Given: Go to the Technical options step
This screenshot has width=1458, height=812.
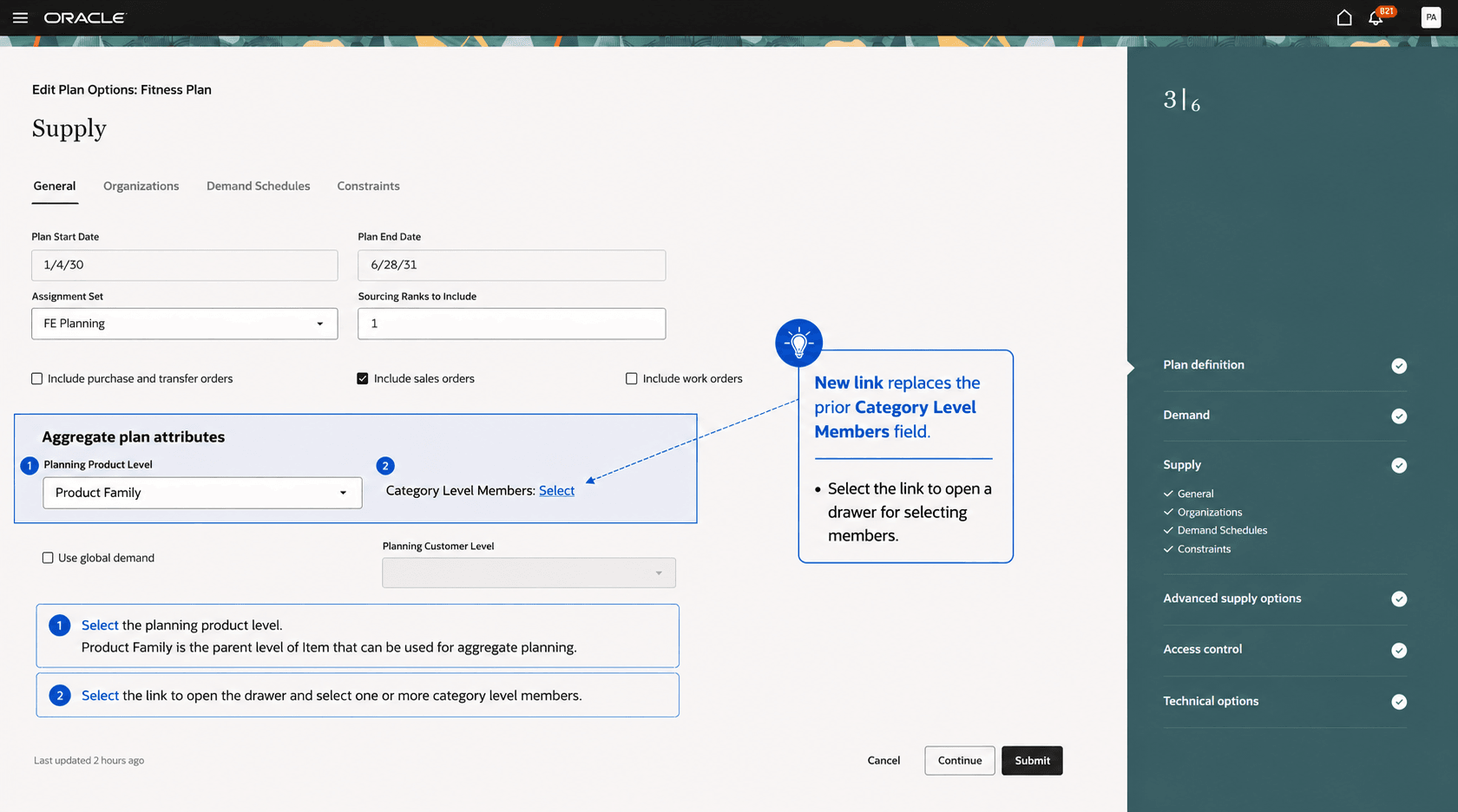Looking at the screenshot, I should coord(1211,701).
